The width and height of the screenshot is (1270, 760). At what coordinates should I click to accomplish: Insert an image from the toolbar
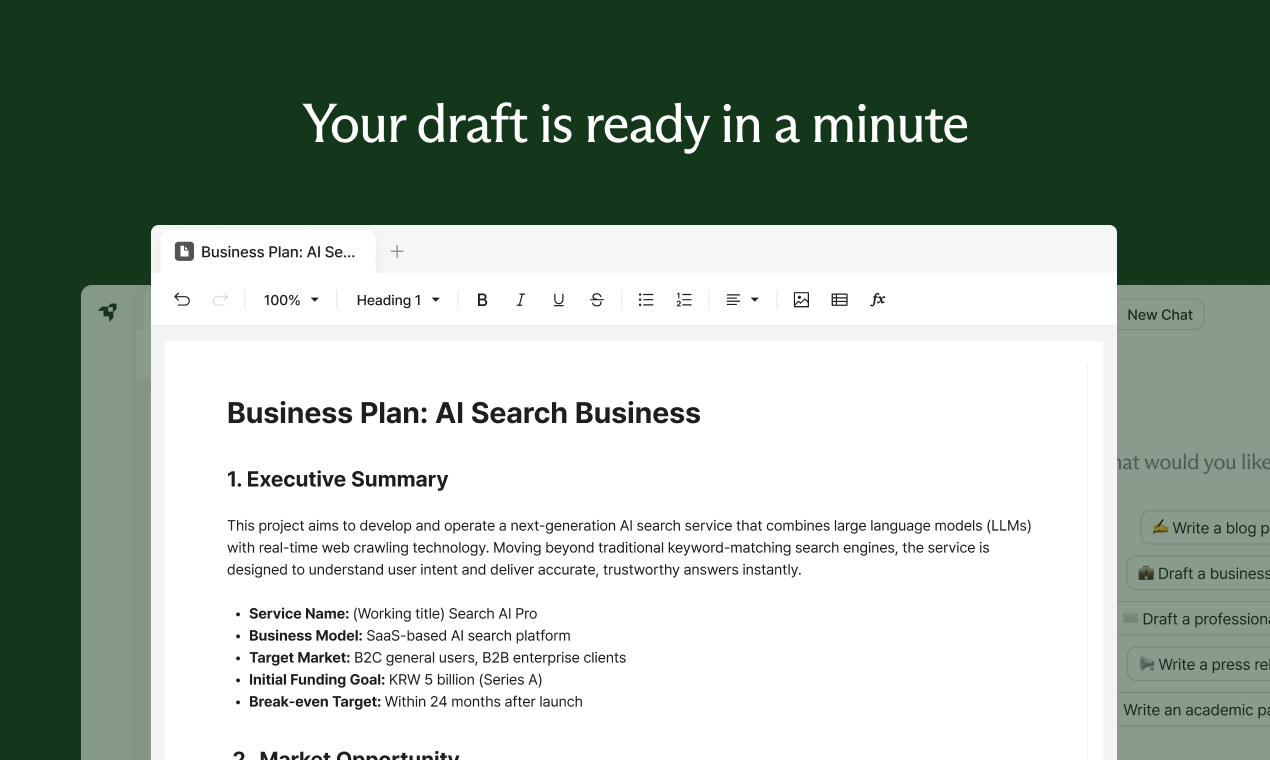pos(801,299)
